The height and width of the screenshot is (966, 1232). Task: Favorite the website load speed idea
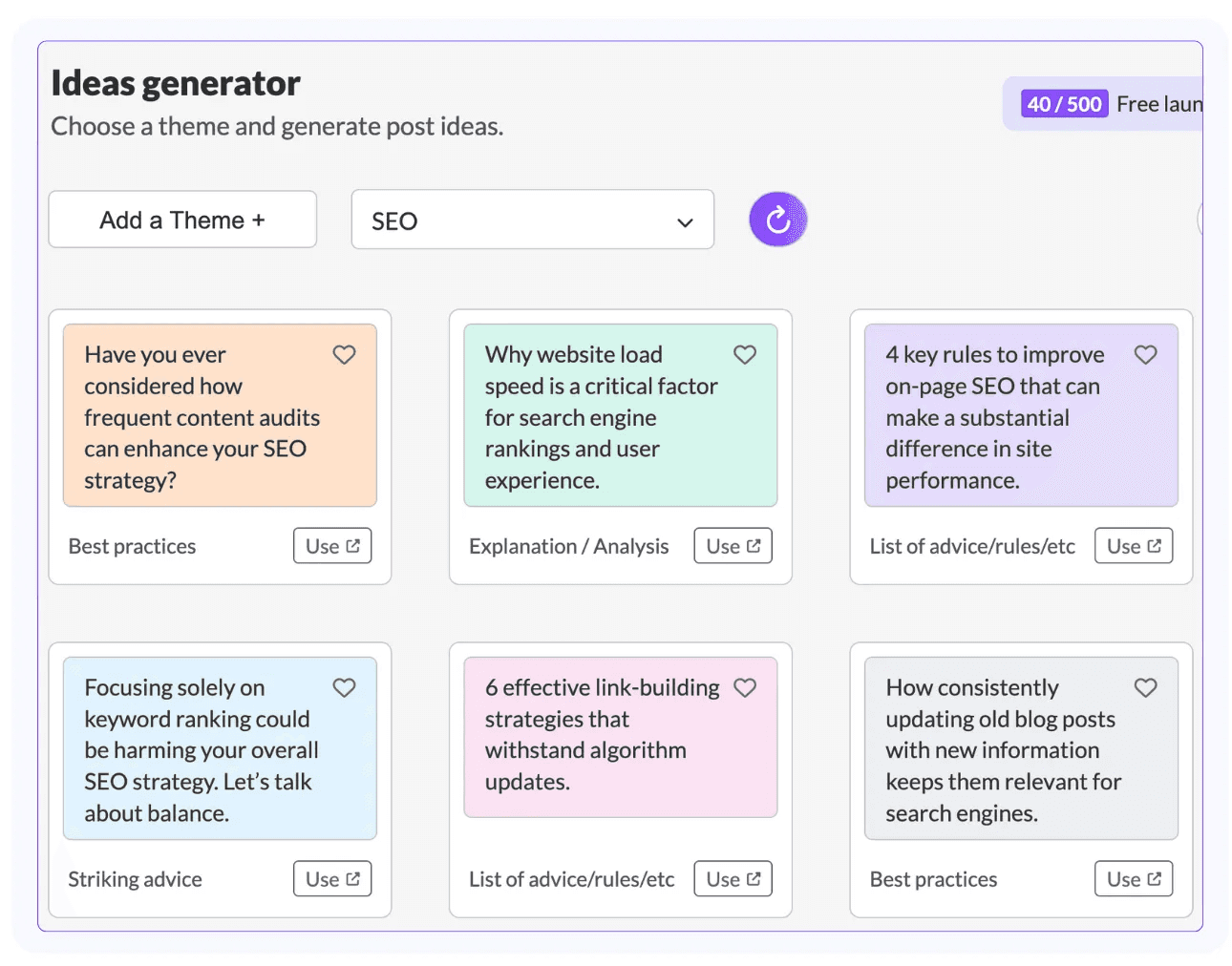point(745,355)
